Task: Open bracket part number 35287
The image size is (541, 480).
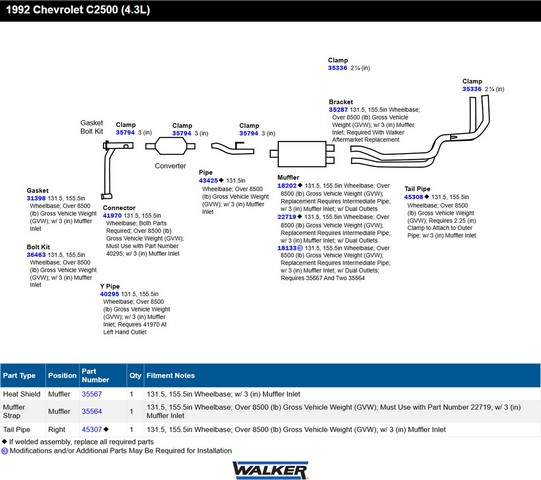Action: tap(338, 110)
